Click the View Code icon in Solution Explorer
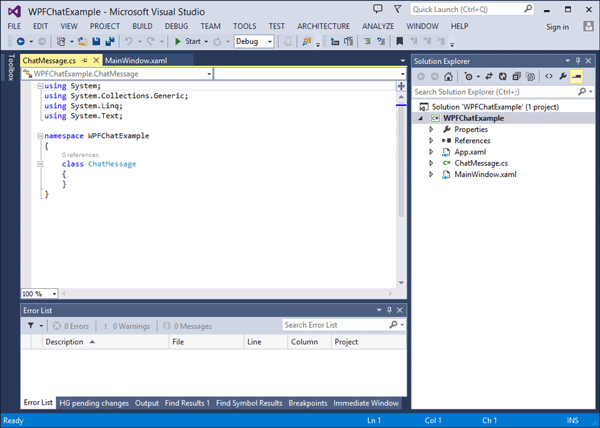 549,76
